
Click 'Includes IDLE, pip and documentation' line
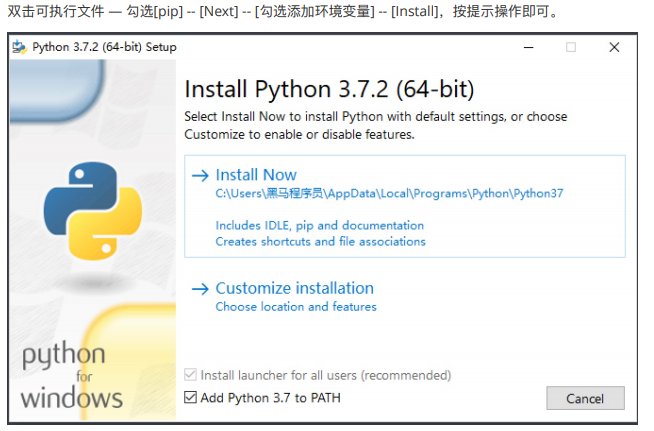pos(319,226)
